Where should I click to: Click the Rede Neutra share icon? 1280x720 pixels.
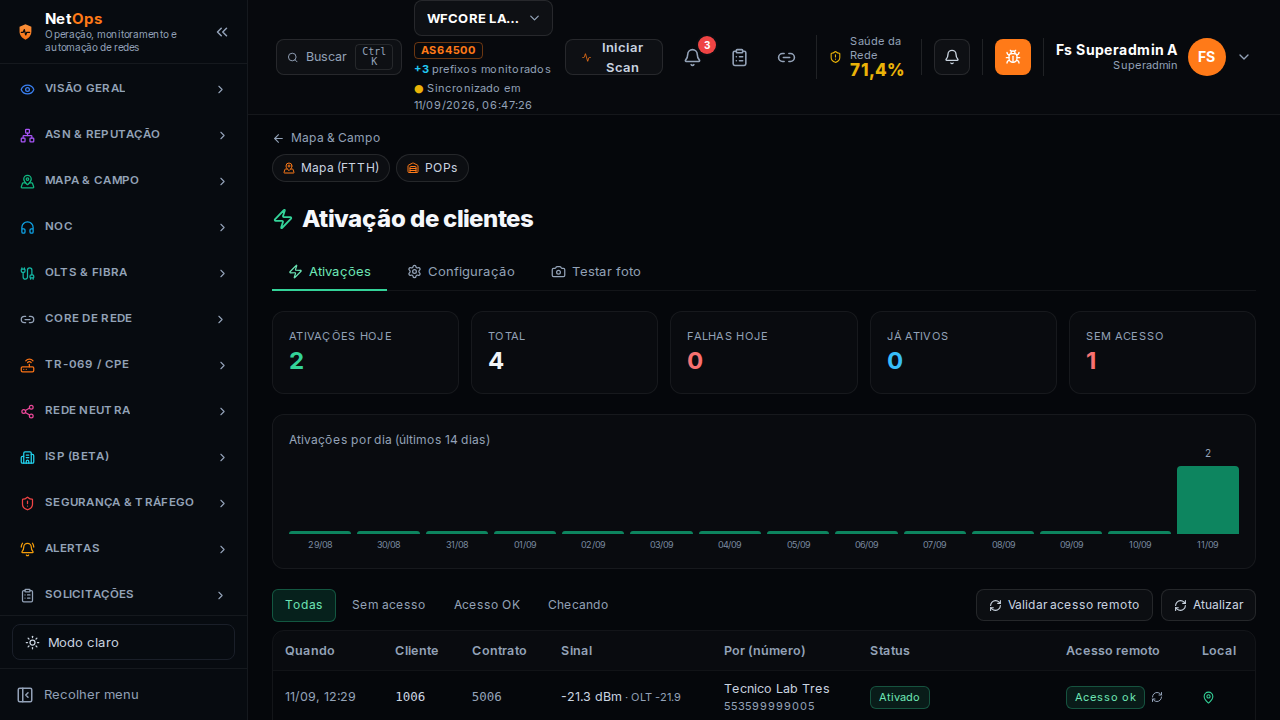28,411
